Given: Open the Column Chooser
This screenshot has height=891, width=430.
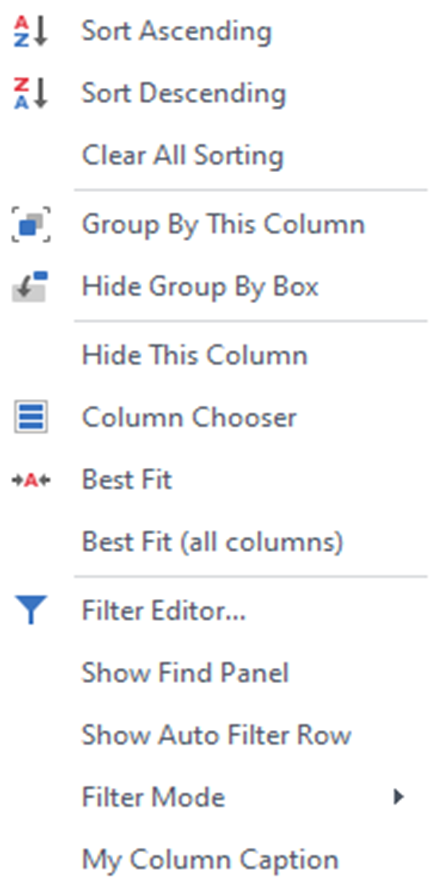Looking at the screenshot, I should [189, 418].
